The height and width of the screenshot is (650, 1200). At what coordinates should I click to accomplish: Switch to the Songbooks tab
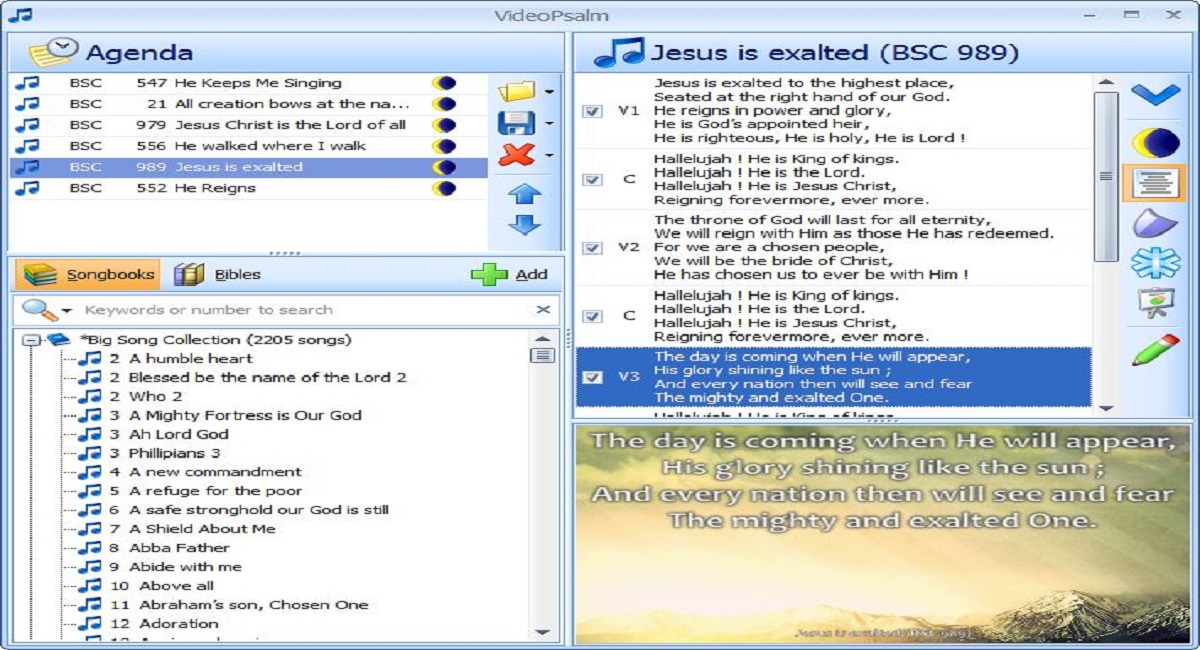click(x=87, y=274)
